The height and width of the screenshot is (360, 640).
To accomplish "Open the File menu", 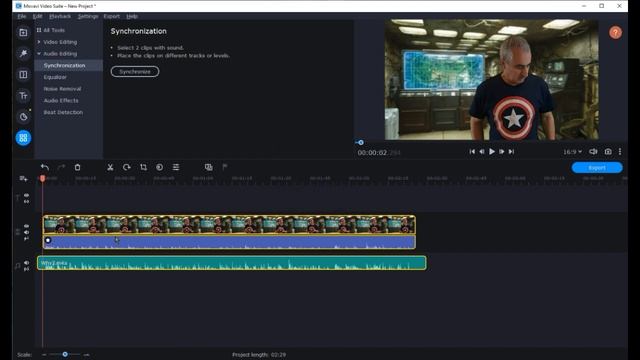I will (22, 16).
